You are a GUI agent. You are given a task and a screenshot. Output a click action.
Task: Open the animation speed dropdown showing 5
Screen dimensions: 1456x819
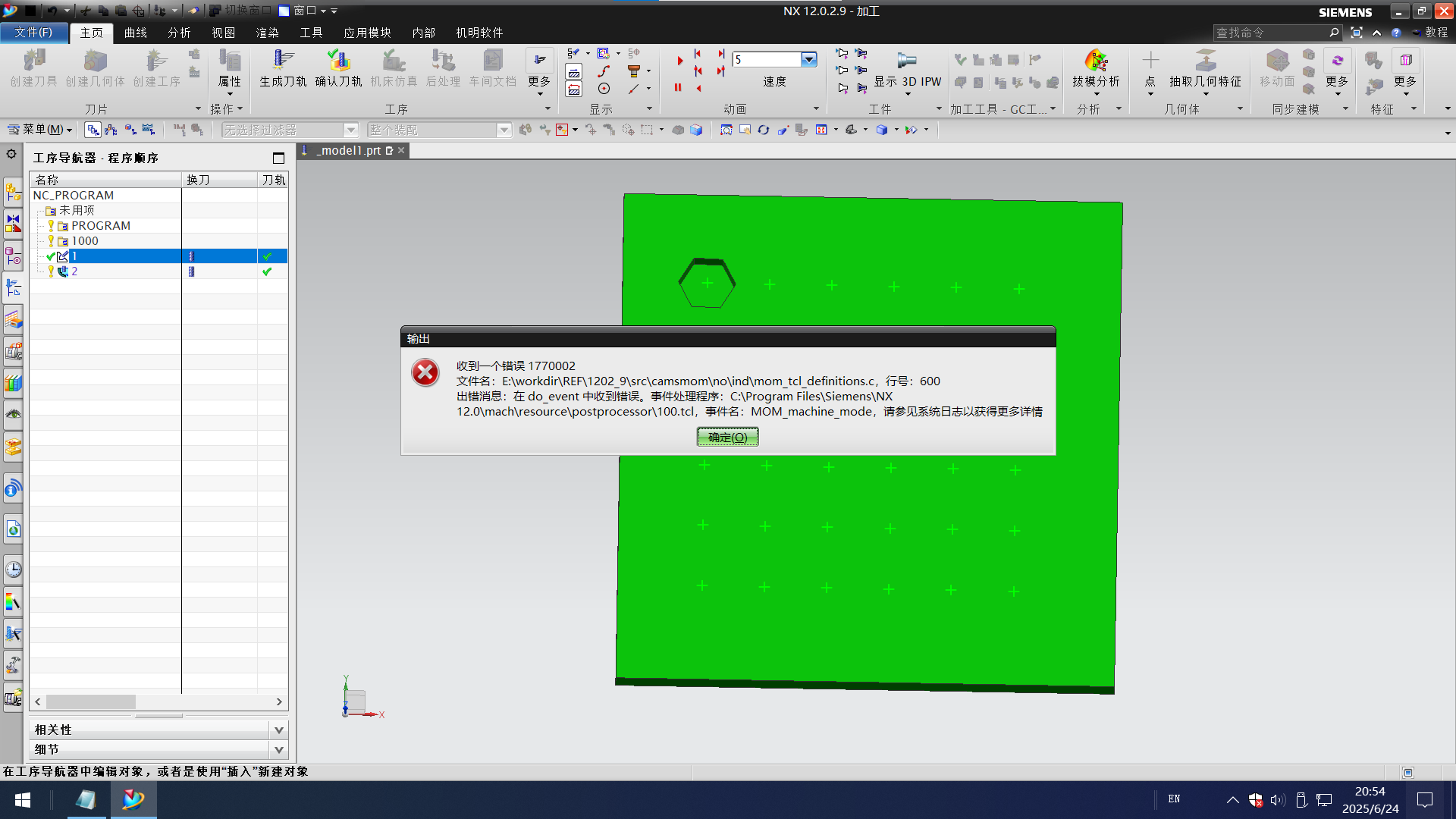coord(808,59)
